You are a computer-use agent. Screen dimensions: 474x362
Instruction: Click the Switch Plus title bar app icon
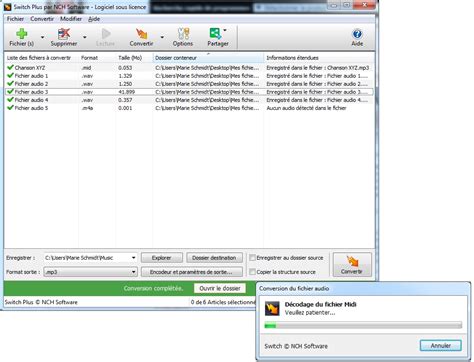7,7
